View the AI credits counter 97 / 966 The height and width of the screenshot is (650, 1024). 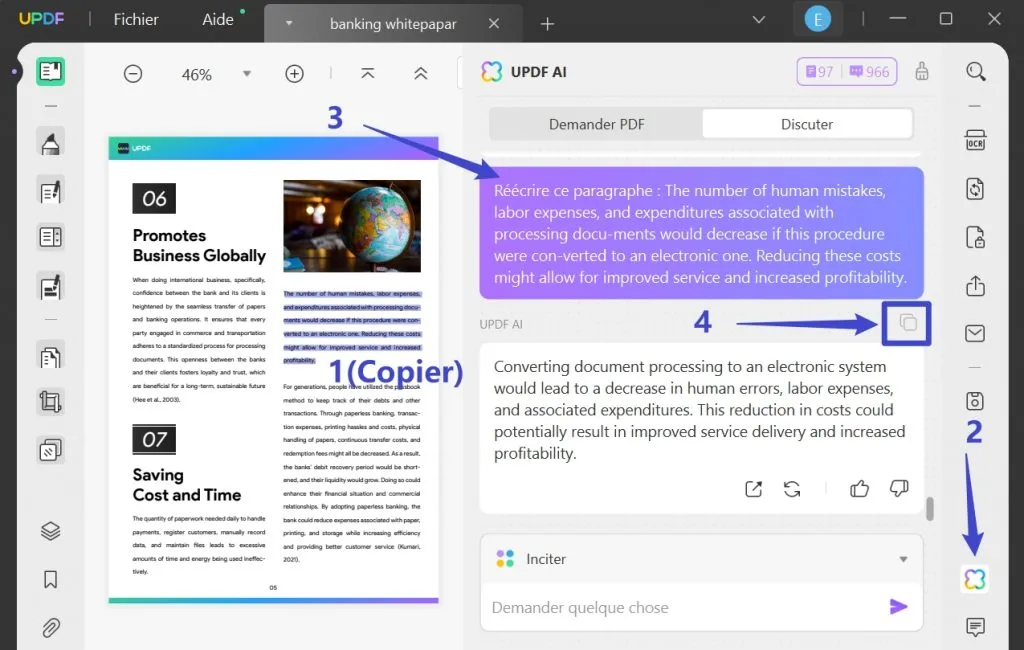click(x=846, y=71)
